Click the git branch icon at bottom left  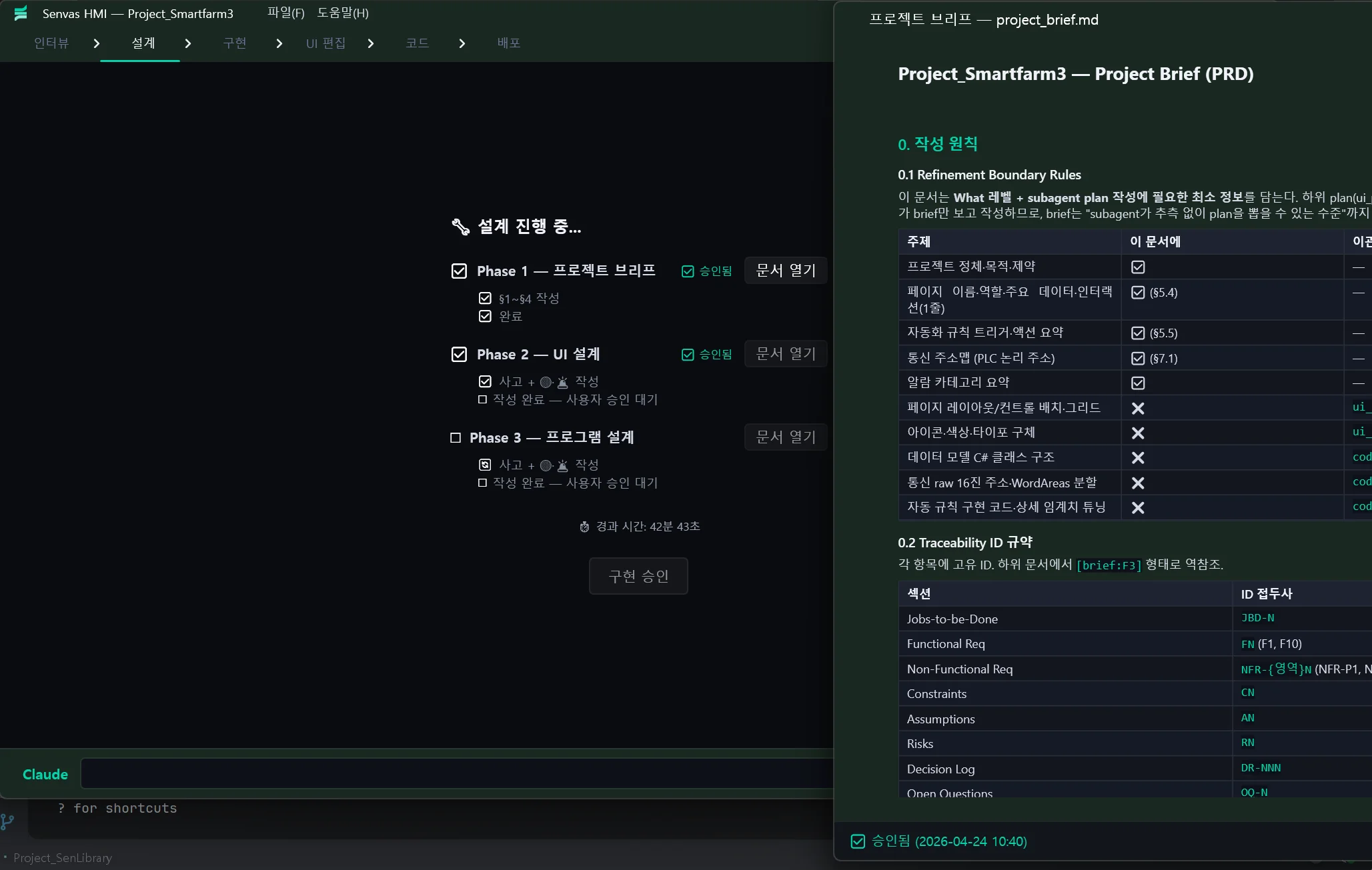7,821
